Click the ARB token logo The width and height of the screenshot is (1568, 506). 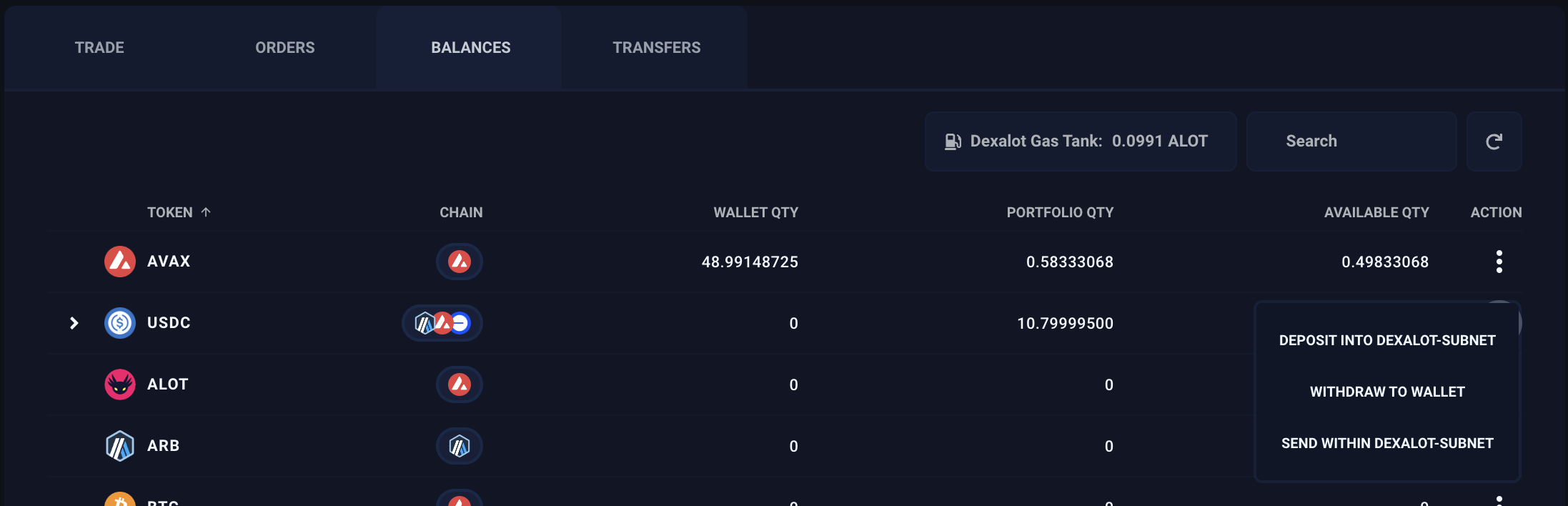coord(120,446)
